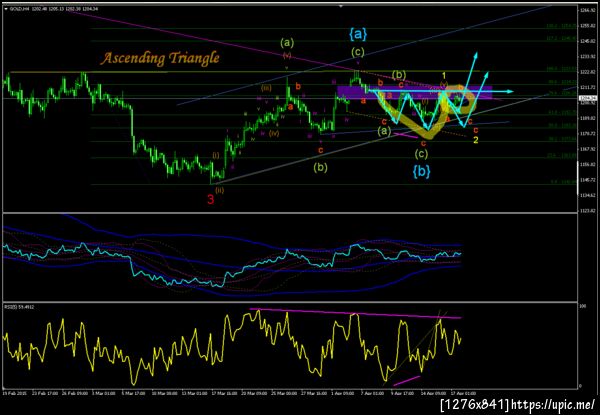Click the separator between price and Bollinger panels

coord(290,213)
